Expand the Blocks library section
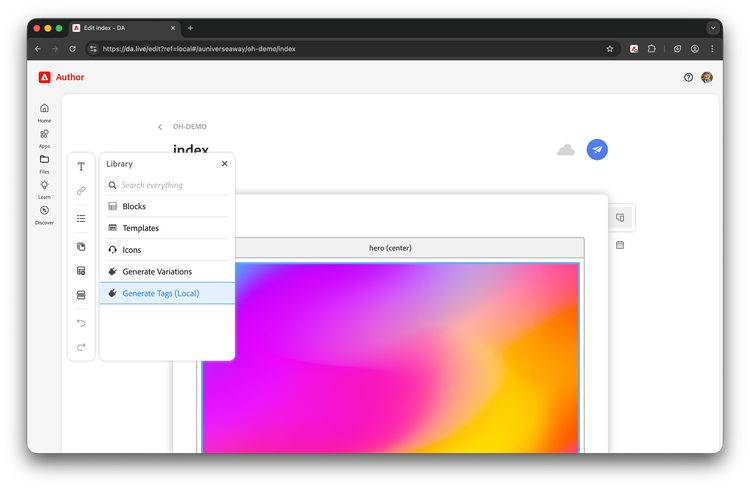Image resolution: width=750 pixels, height=489 pixels. click(x=134, y=206)
